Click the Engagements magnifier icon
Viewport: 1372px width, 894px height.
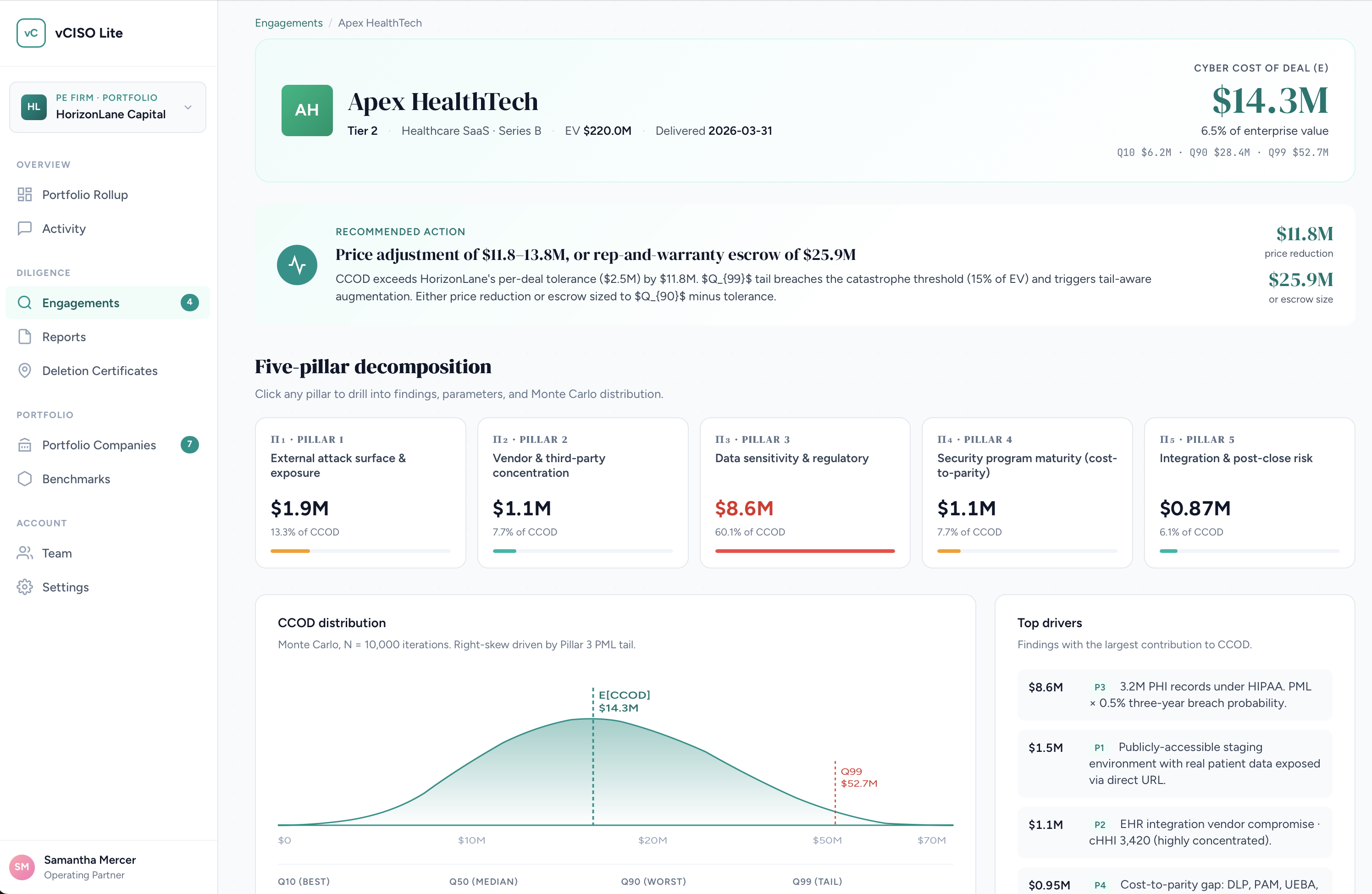(x=25, y=303)
